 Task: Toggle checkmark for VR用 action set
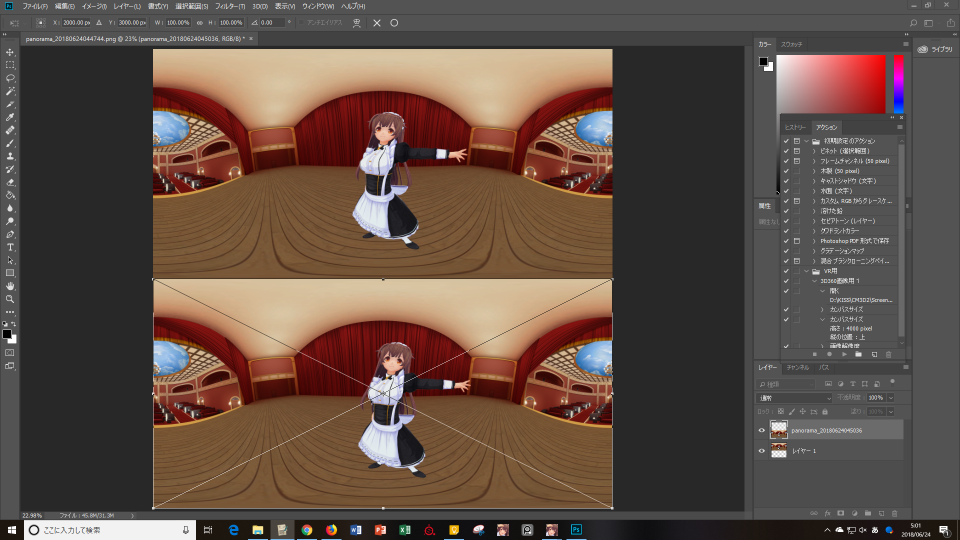(787, 271)
